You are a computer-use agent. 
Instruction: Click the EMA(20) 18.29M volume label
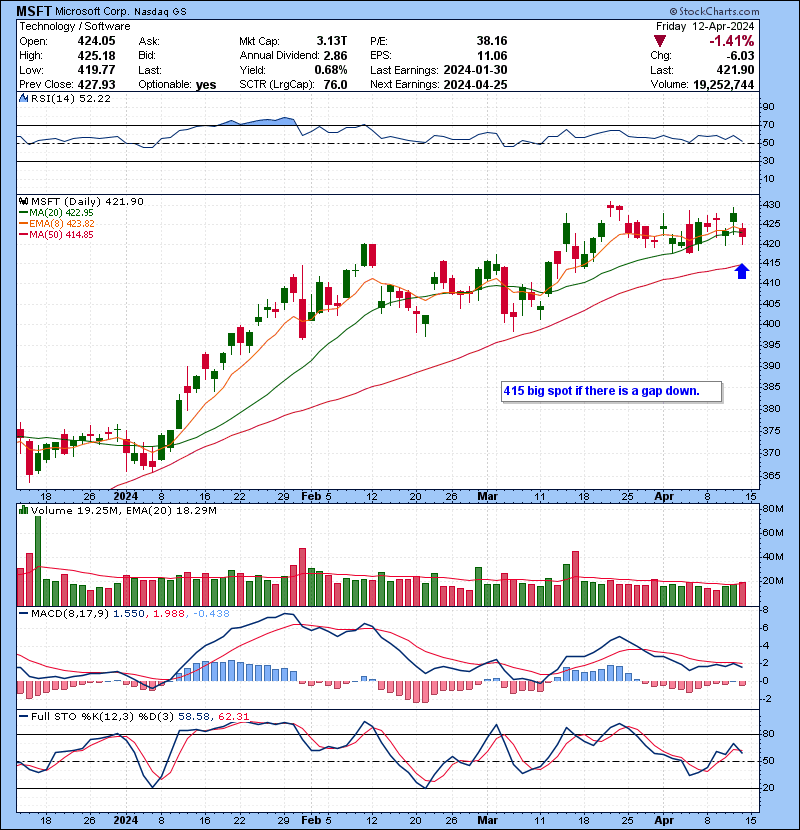coord(171,510)
